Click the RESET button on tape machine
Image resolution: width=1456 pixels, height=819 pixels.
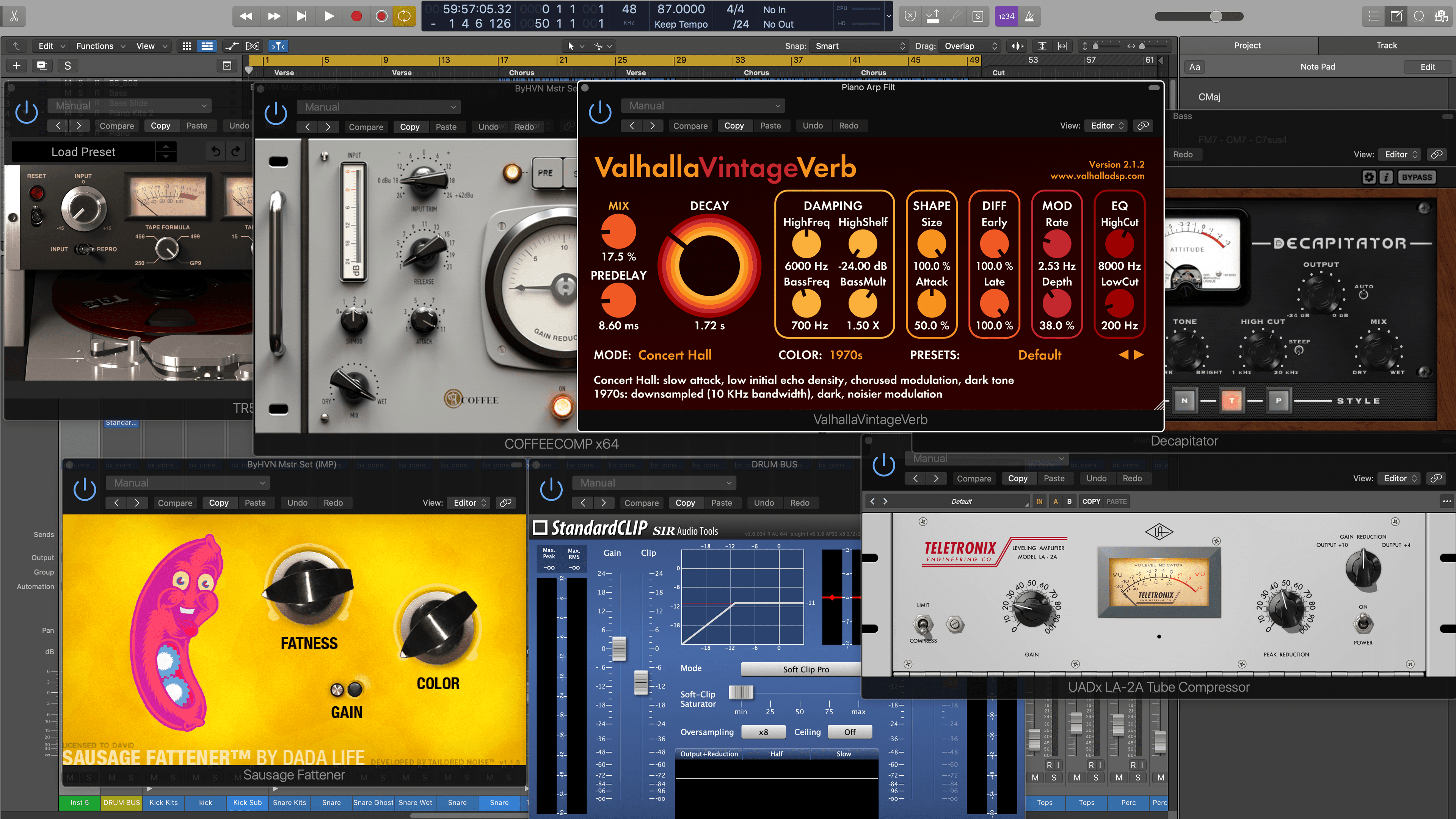tap(37, 193)
